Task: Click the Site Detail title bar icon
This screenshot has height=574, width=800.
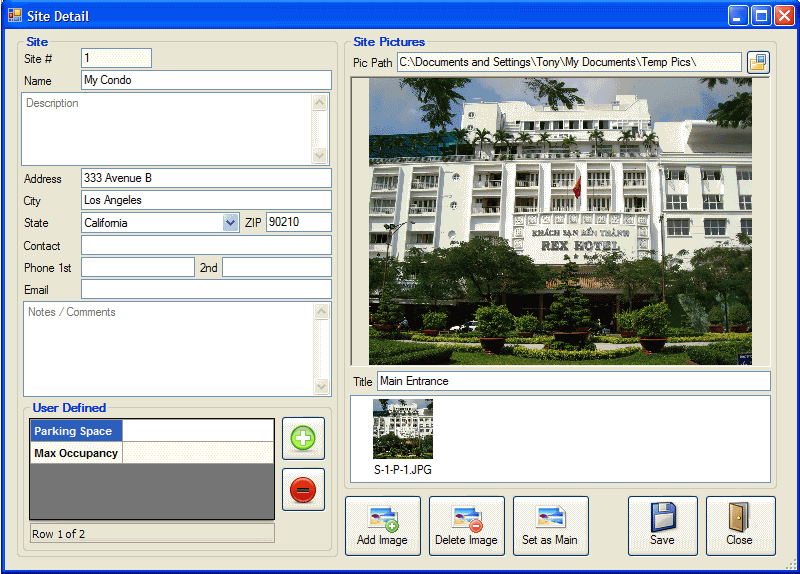Action: pyautogui.click(x=15, y=16)
